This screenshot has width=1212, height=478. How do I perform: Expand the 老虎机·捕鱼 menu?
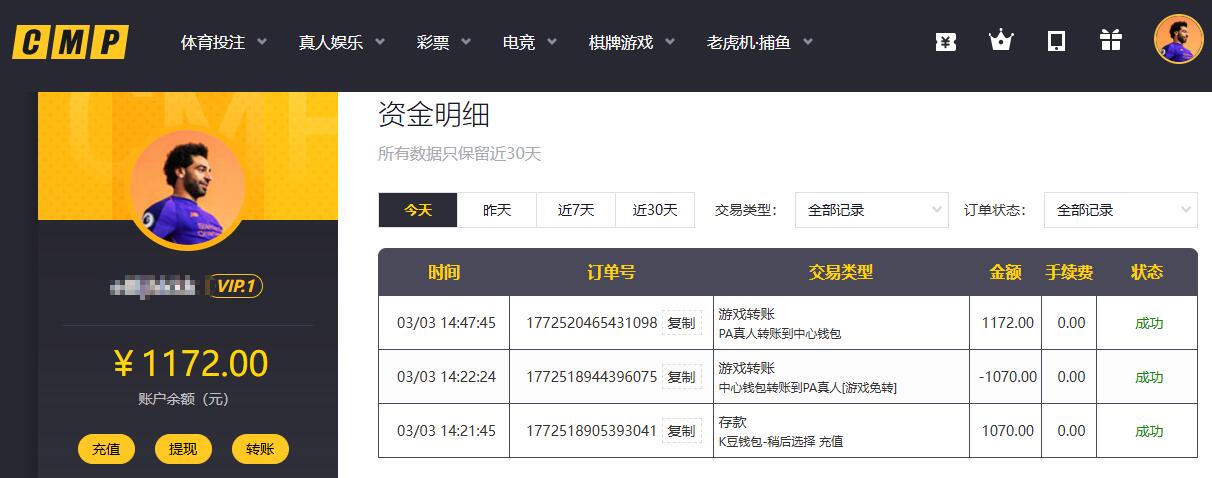click(759, 42)
